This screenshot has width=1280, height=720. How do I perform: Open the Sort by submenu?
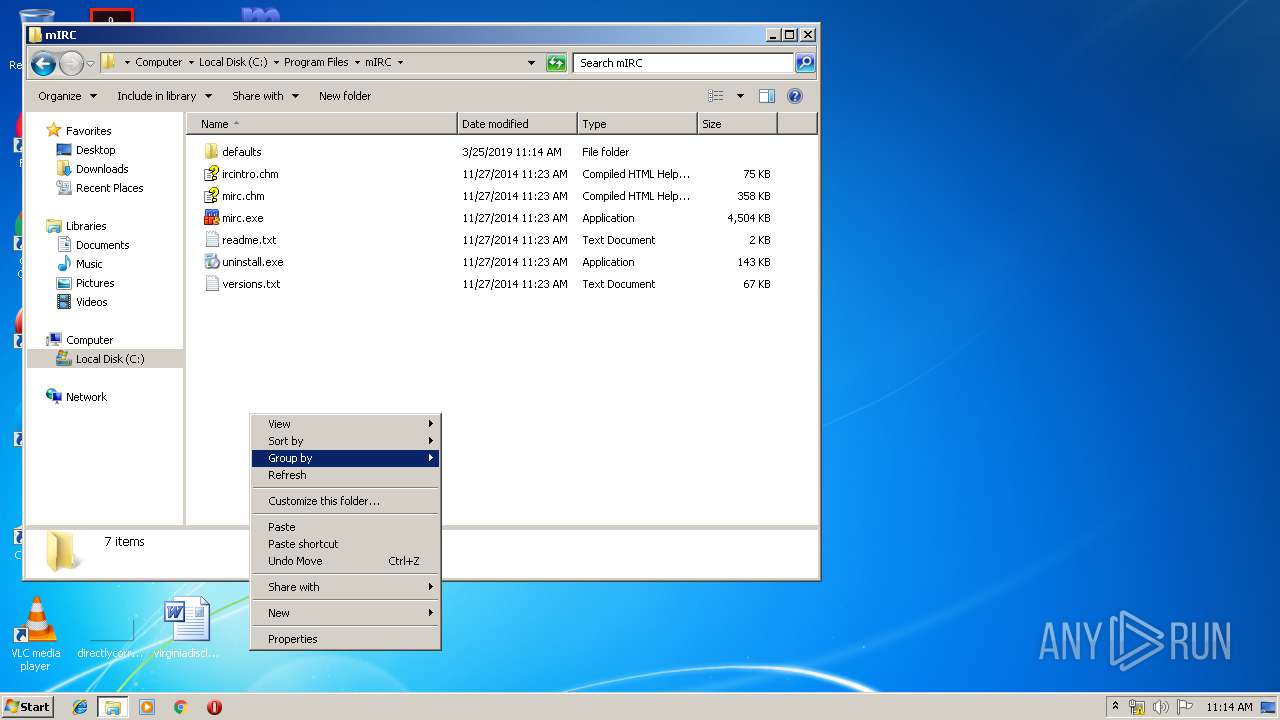345,441
